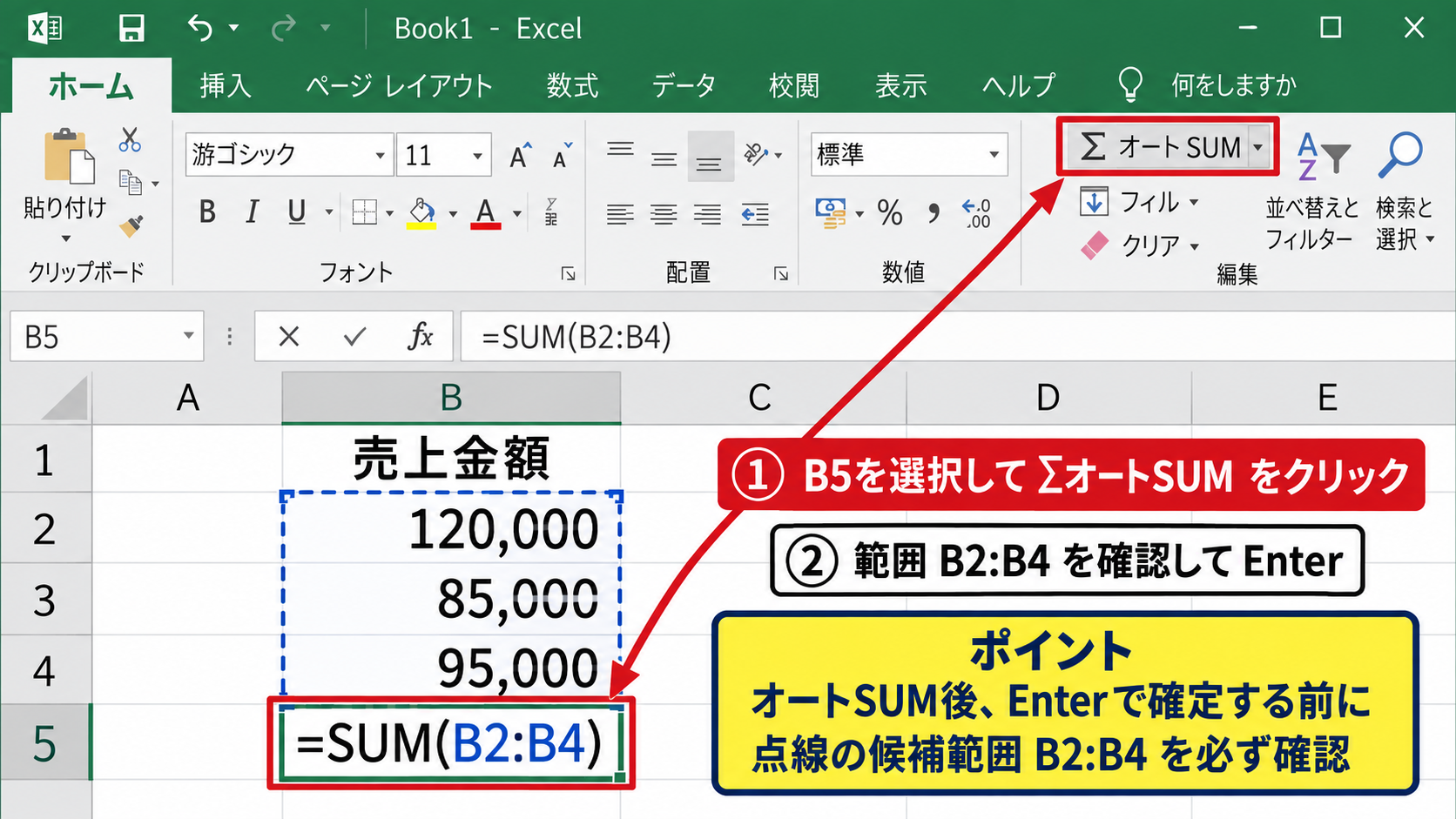The width and height of the screenshot is (1456, 819).
Task: Switch to the 校閲 tab
Action: [x=793, y=85]
